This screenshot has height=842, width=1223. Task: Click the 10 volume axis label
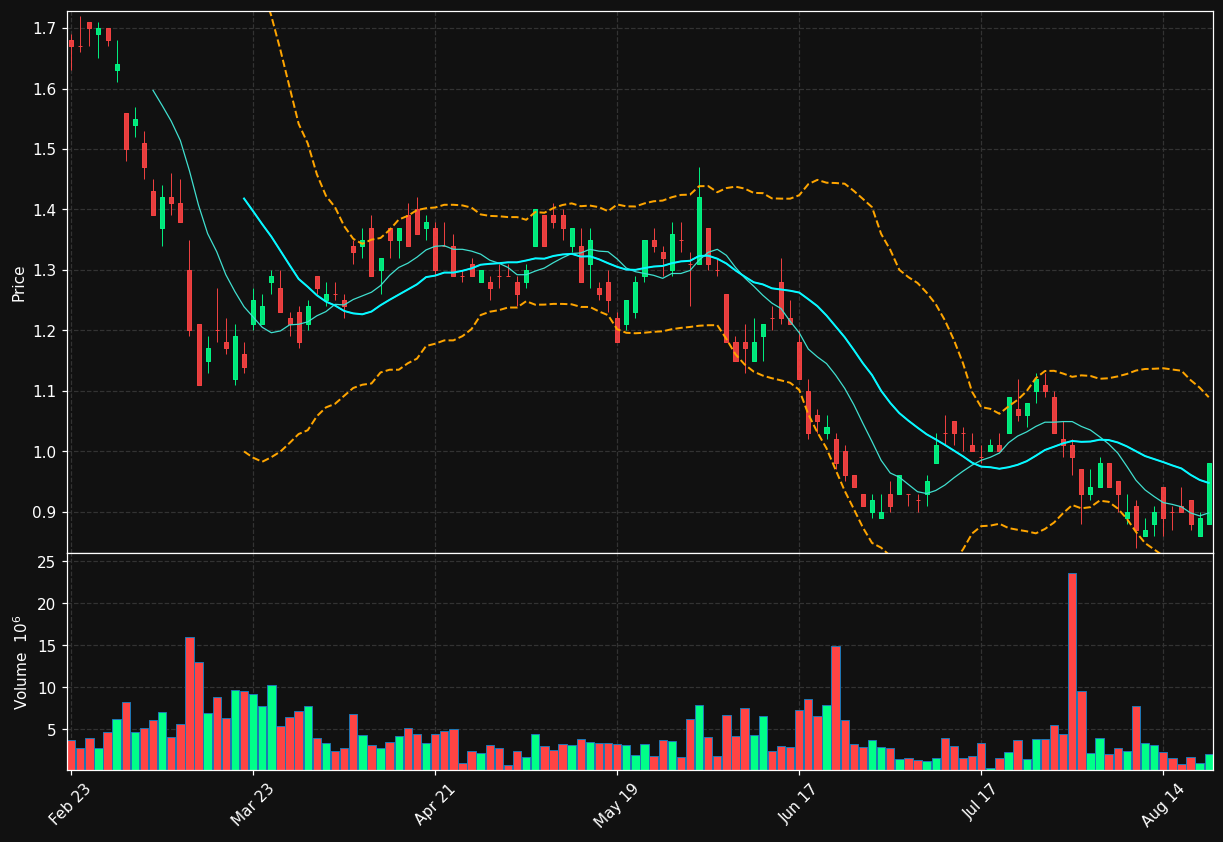46,689
